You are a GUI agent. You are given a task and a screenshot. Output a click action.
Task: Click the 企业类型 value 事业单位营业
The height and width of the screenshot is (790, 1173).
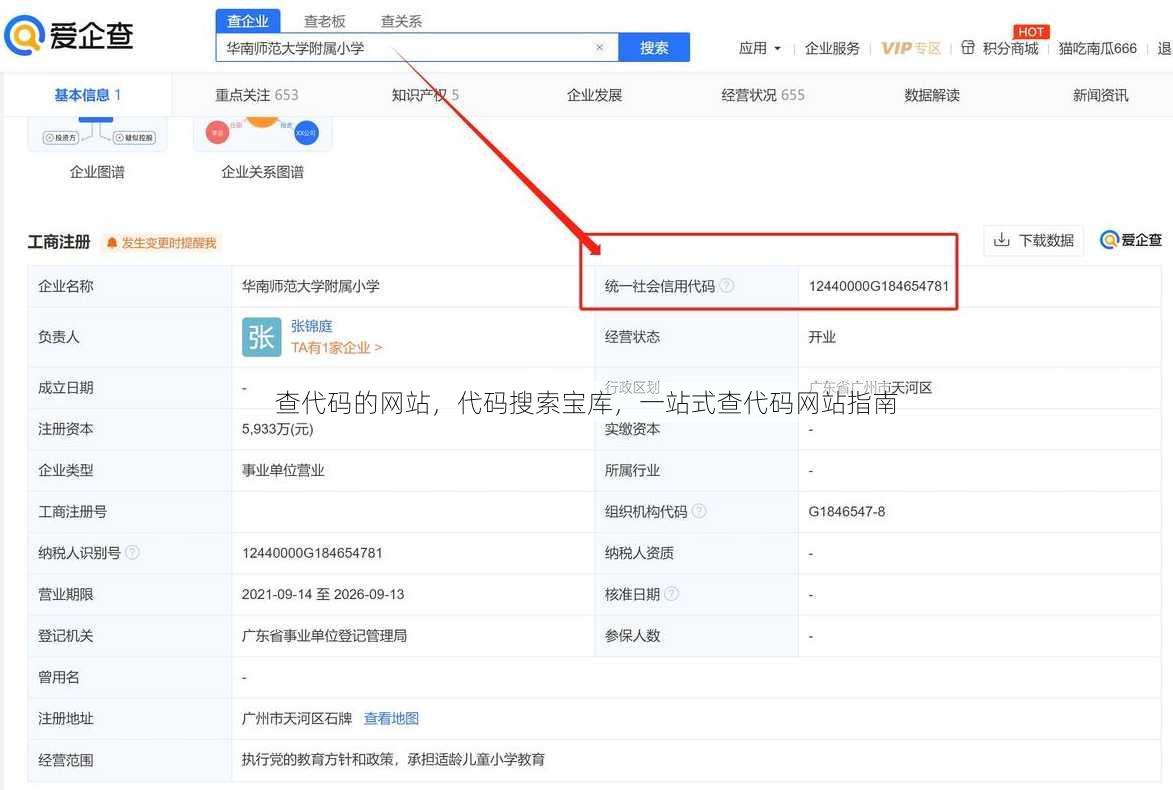(283, 471)
